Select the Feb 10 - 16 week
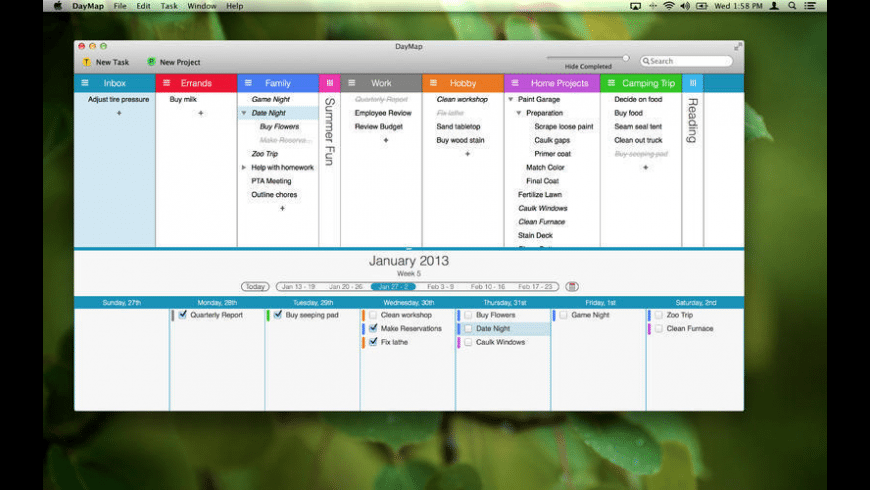This screenshot has height=490, width=870. (488, 286)
